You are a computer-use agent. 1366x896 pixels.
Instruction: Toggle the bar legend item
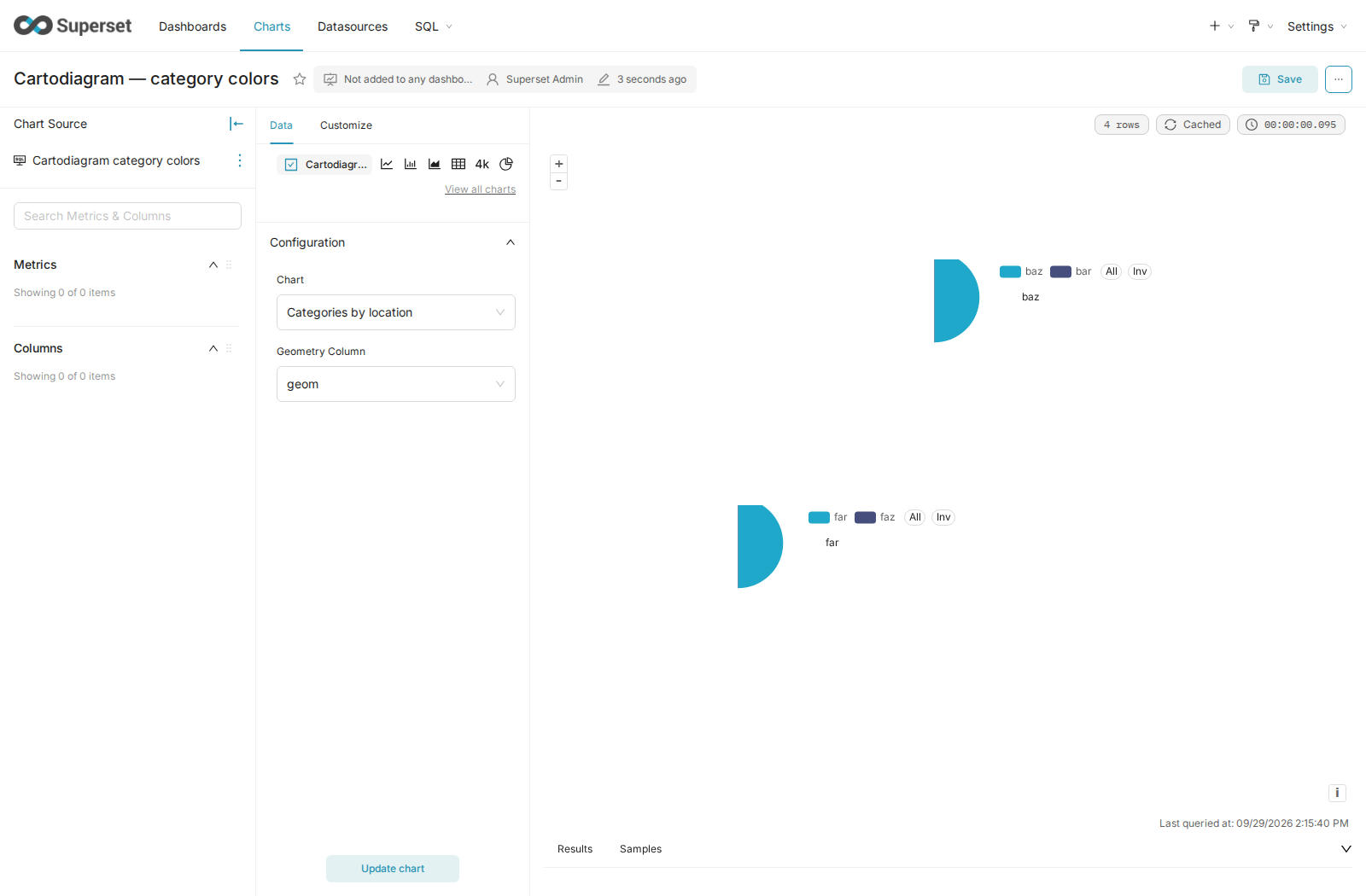1071,271
